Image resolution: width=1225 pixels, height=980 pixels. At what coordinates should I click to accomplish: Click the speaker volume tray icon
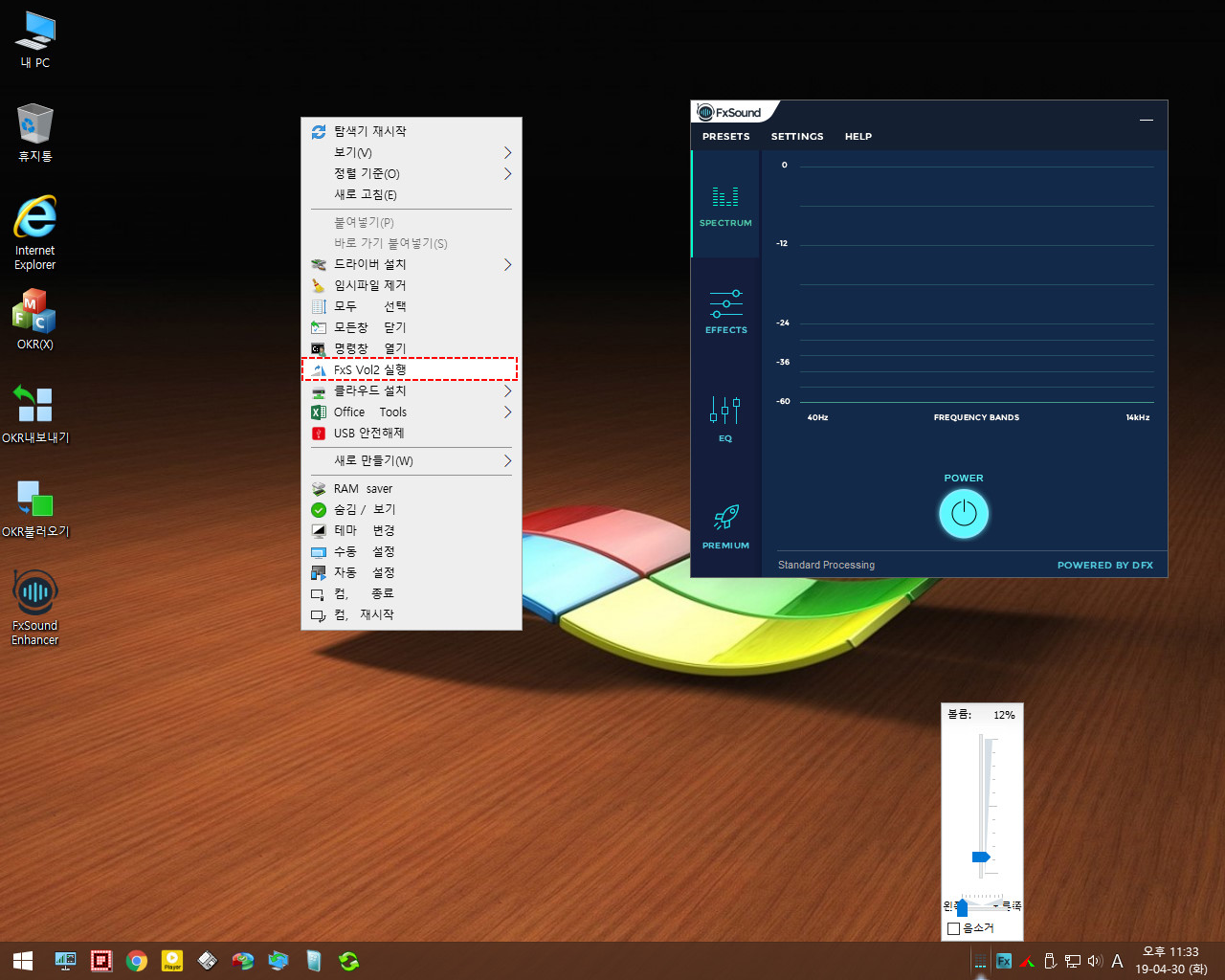click(1095, 961)
